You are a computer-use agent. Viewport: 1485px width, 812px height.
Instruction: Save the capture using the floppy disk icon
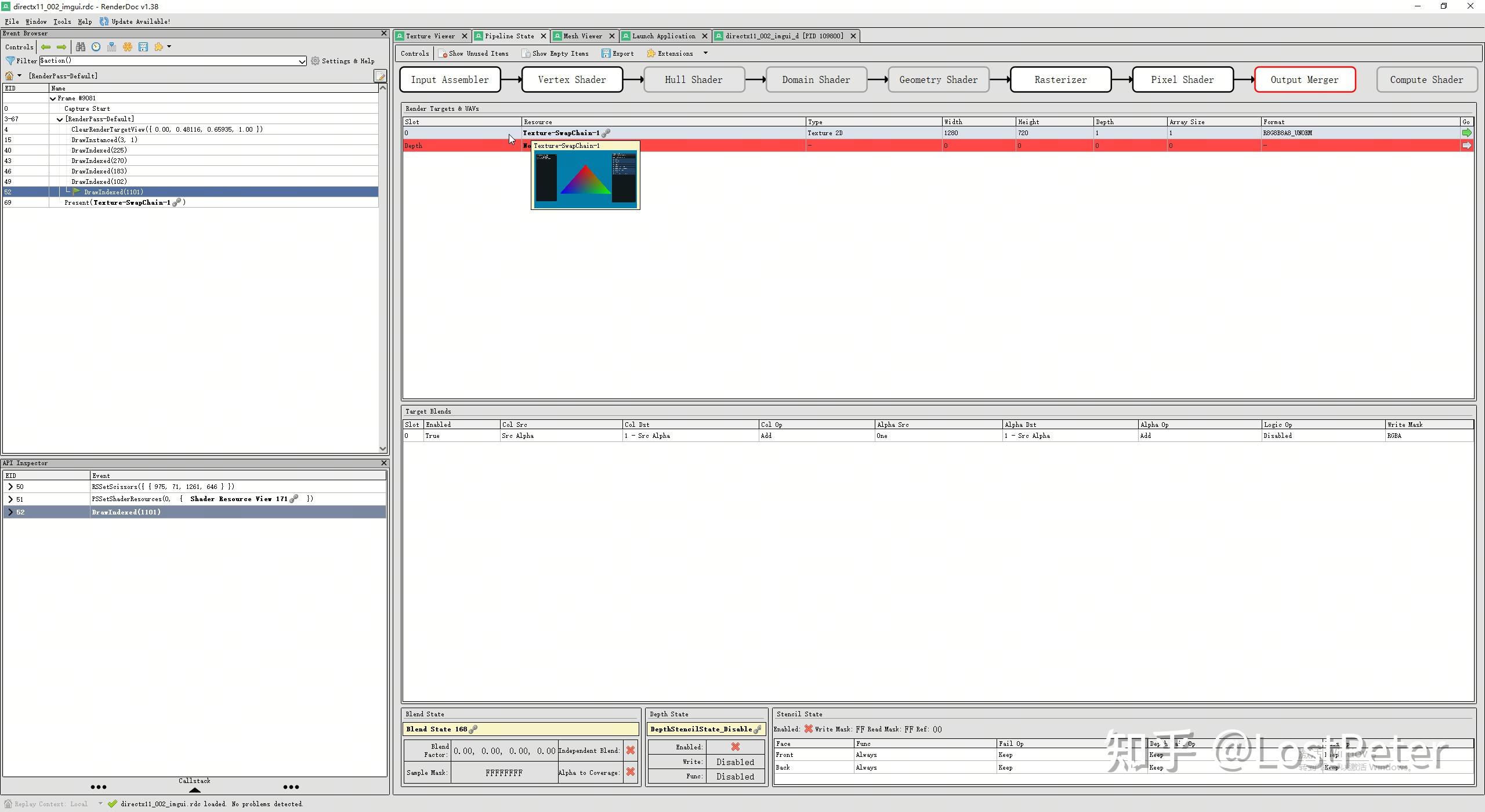click(143, 47)
